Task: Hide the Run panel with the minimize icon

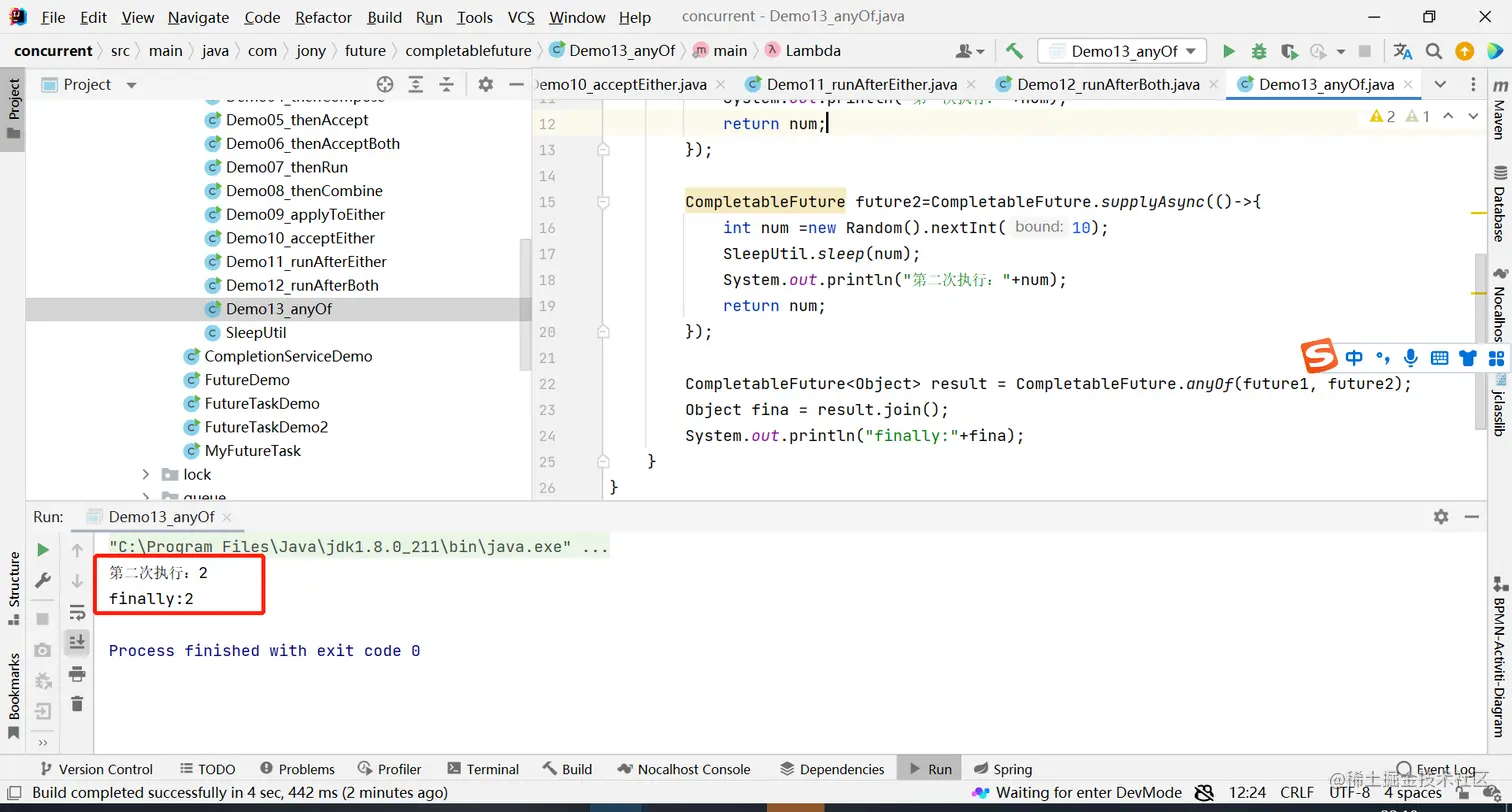Action: point(1471,517)
